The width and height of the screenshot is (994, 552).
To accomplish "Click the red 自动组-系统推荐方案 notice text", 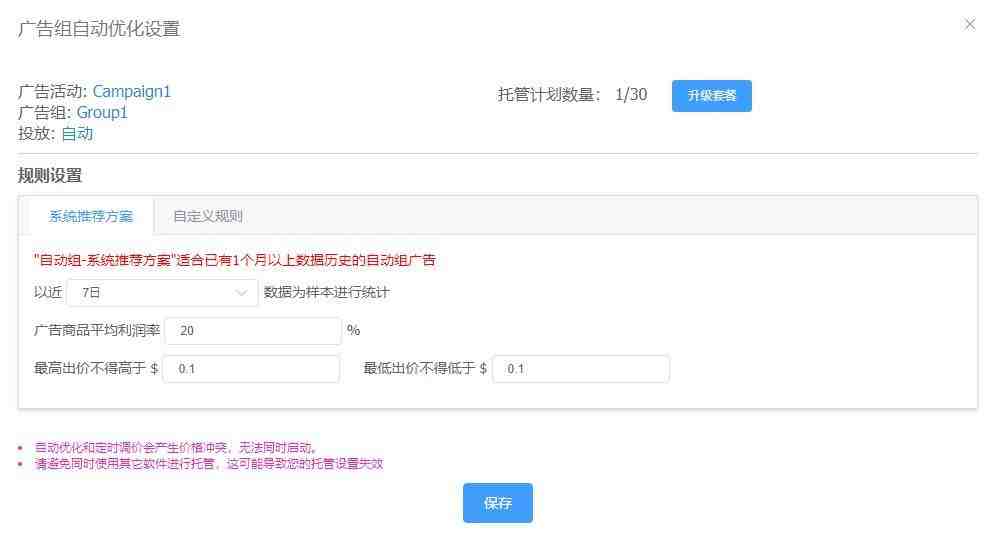I will coord(235,261).
